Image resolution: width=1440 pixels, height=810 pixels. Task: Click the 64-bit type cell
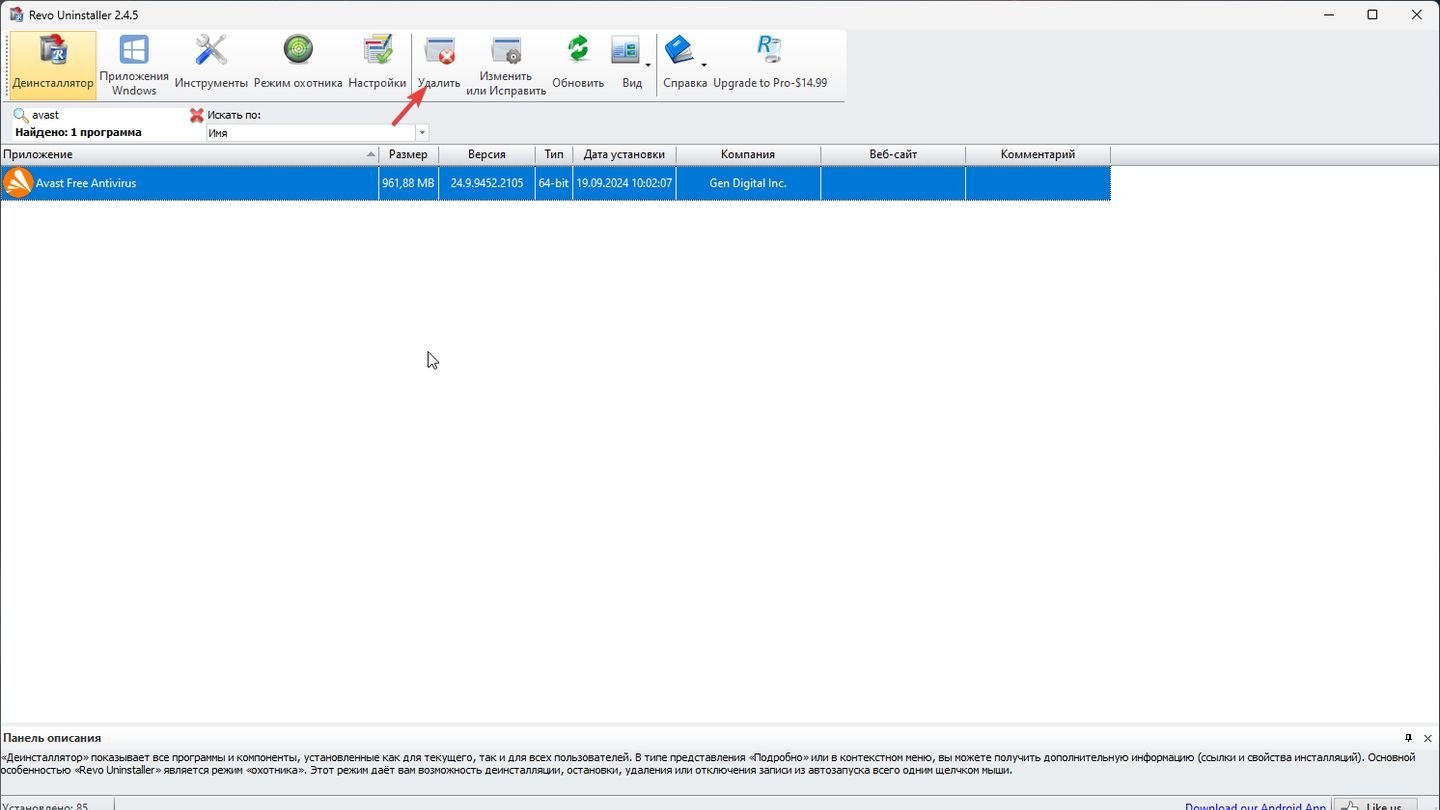pos(554,183)
